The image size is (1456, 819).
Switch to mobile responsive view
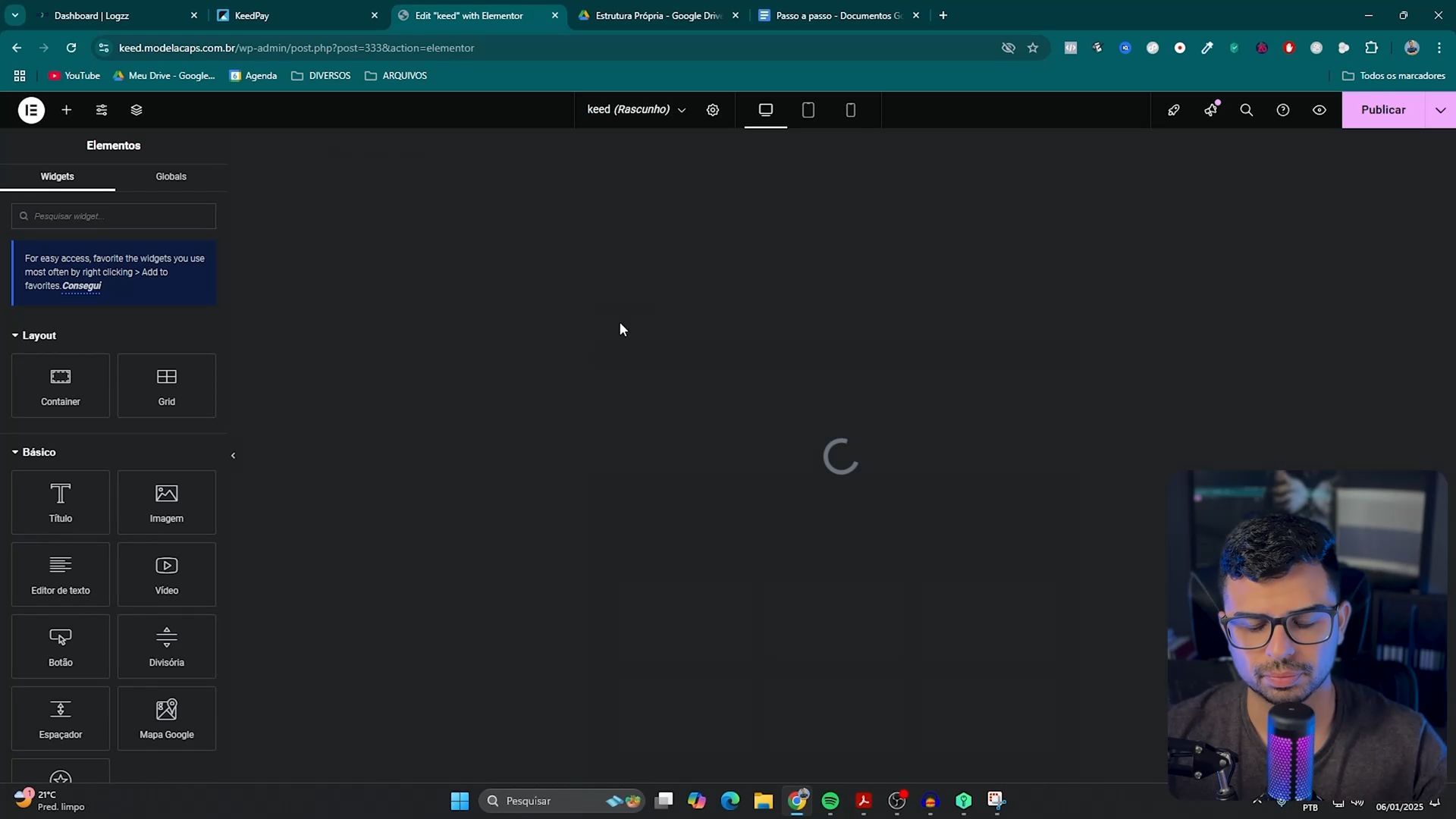851,110
